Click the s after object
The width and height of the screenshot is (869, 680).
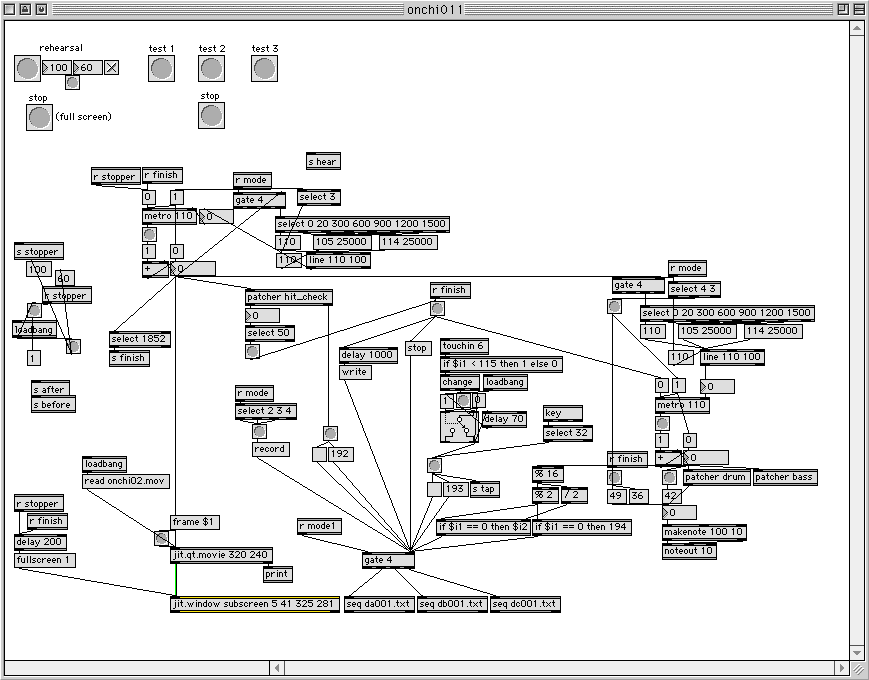tap(50, 390)
